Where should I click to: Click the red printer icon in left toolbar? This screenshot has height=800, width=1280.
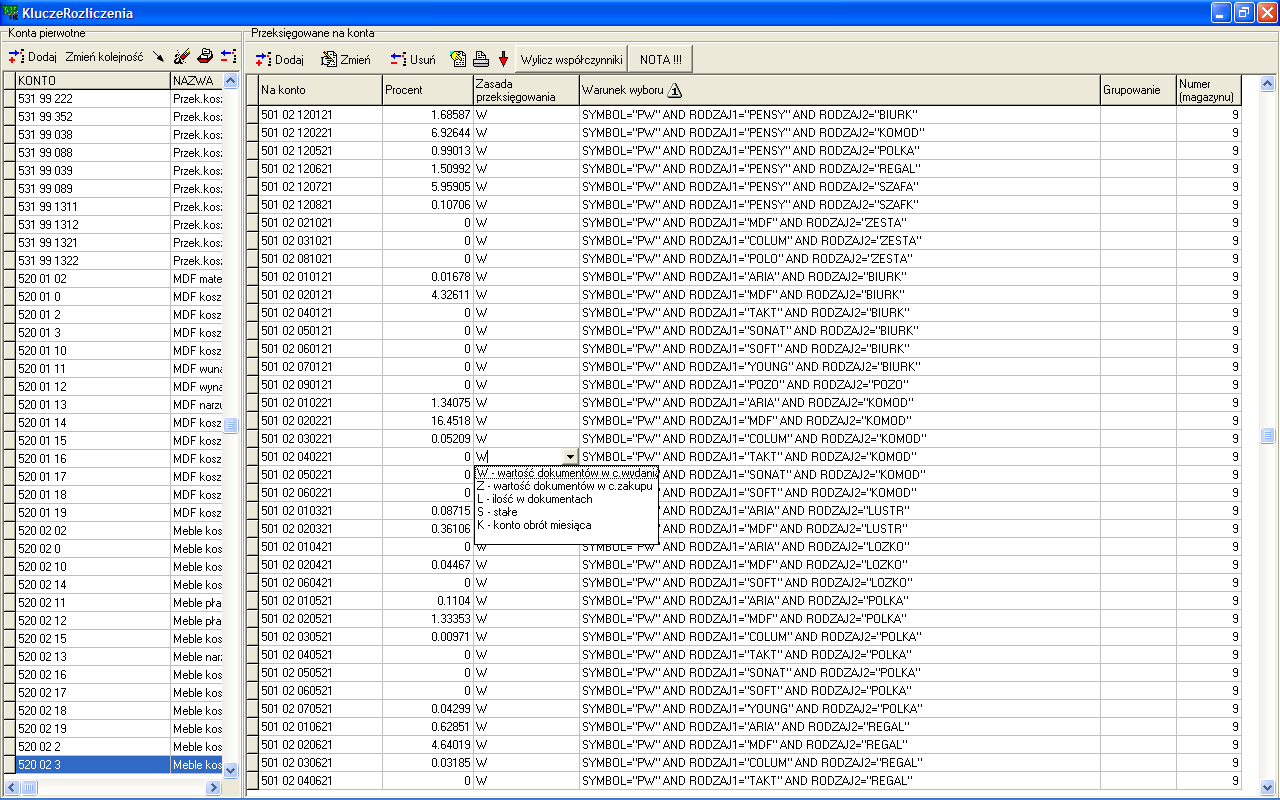pos(205,57)
